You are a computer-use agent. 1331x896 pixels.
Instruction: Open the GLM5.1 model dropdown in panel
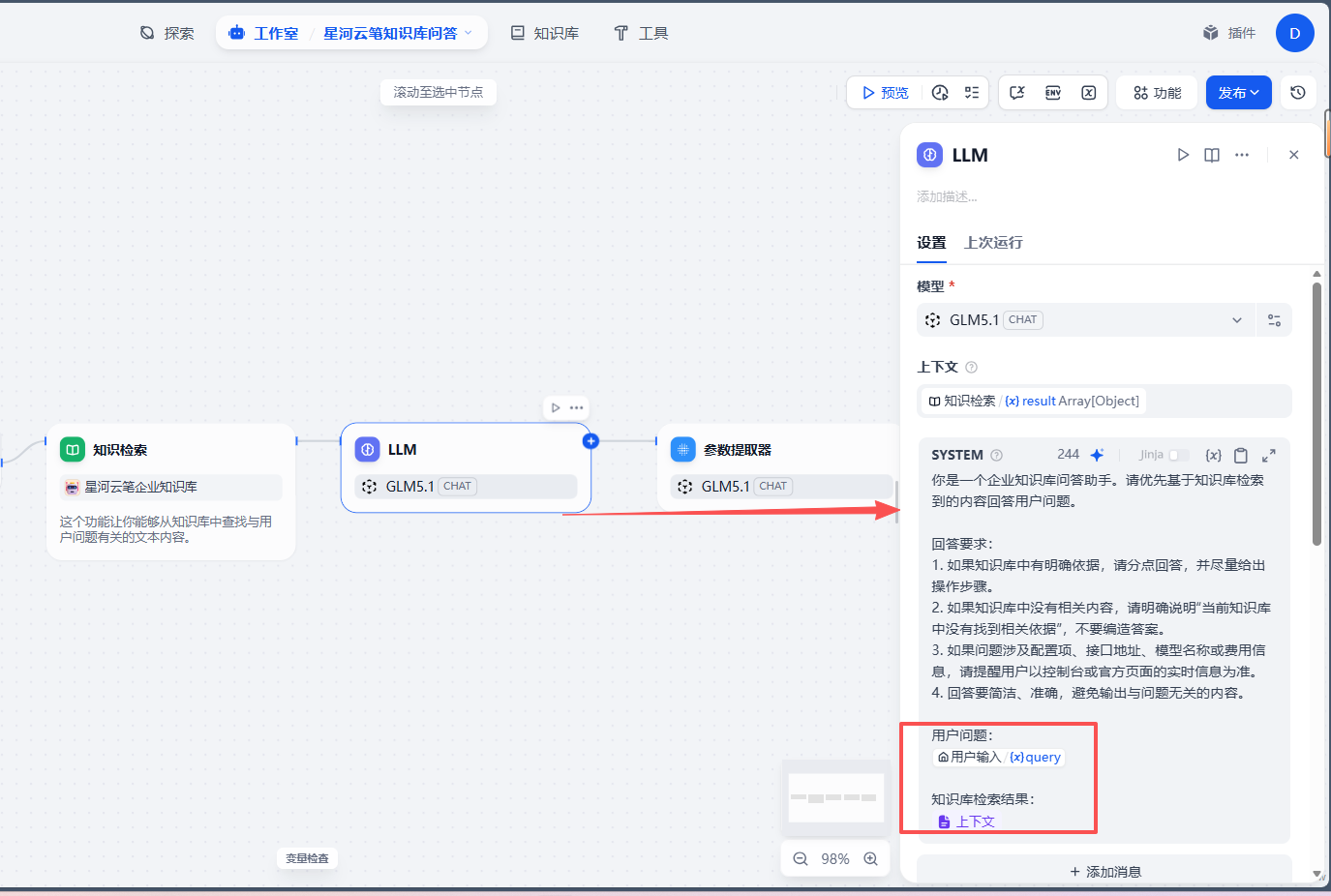[x=1085, y=320]
